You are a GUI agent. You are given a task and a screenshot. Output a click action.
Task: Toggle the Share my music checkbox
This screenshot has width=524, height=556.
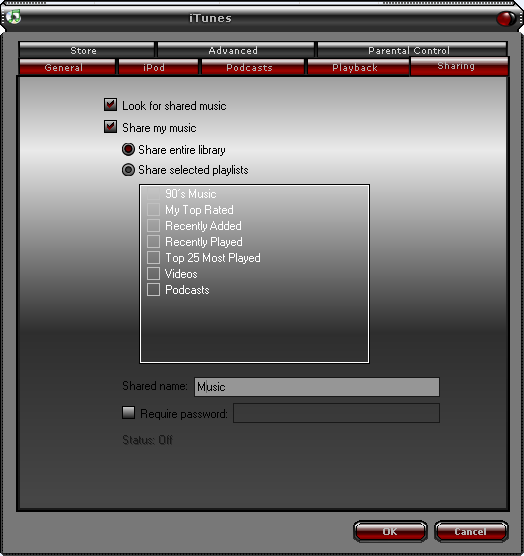click(110, 127)
